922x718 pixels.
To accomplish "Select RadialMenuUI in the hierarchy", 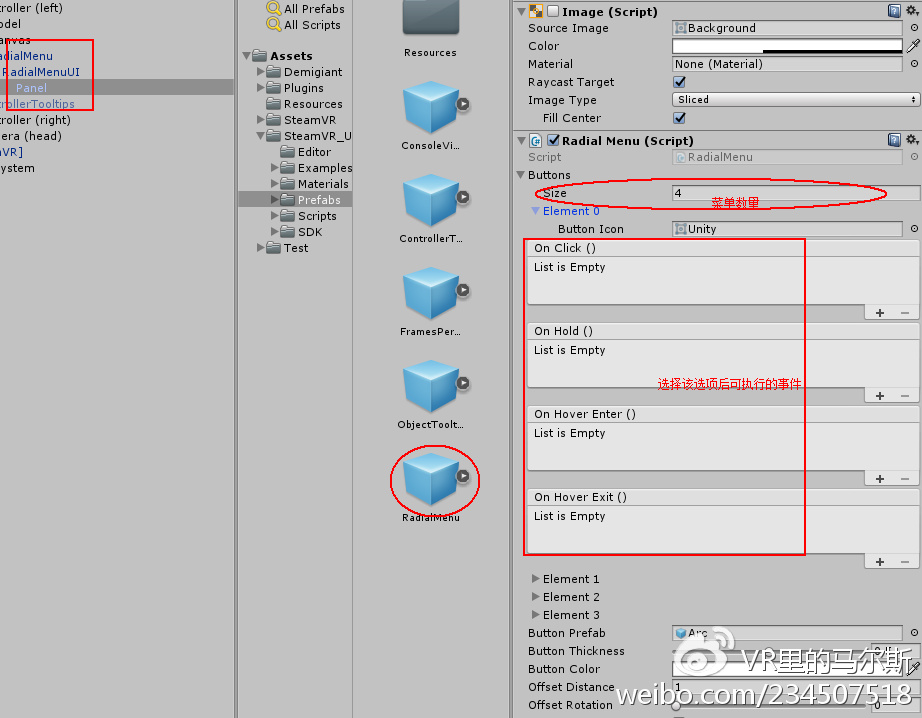I will click(x=41, y=72).
